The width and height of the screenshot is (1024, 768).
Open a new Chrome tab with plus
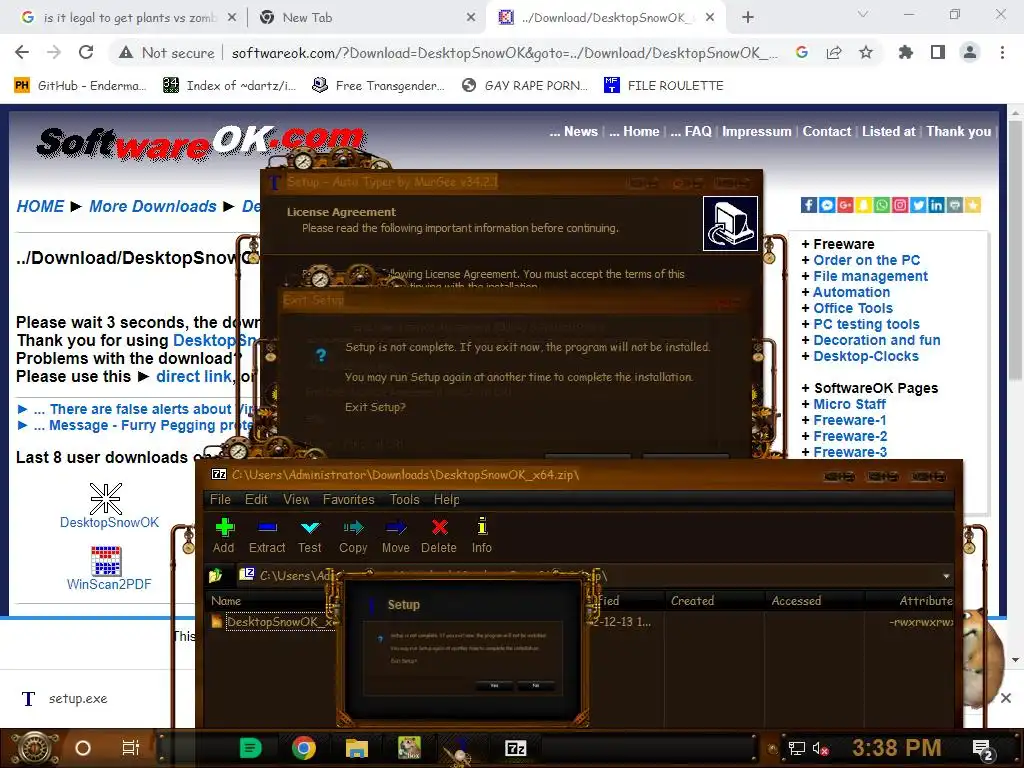pyautogui.click(x=748, y=18)
